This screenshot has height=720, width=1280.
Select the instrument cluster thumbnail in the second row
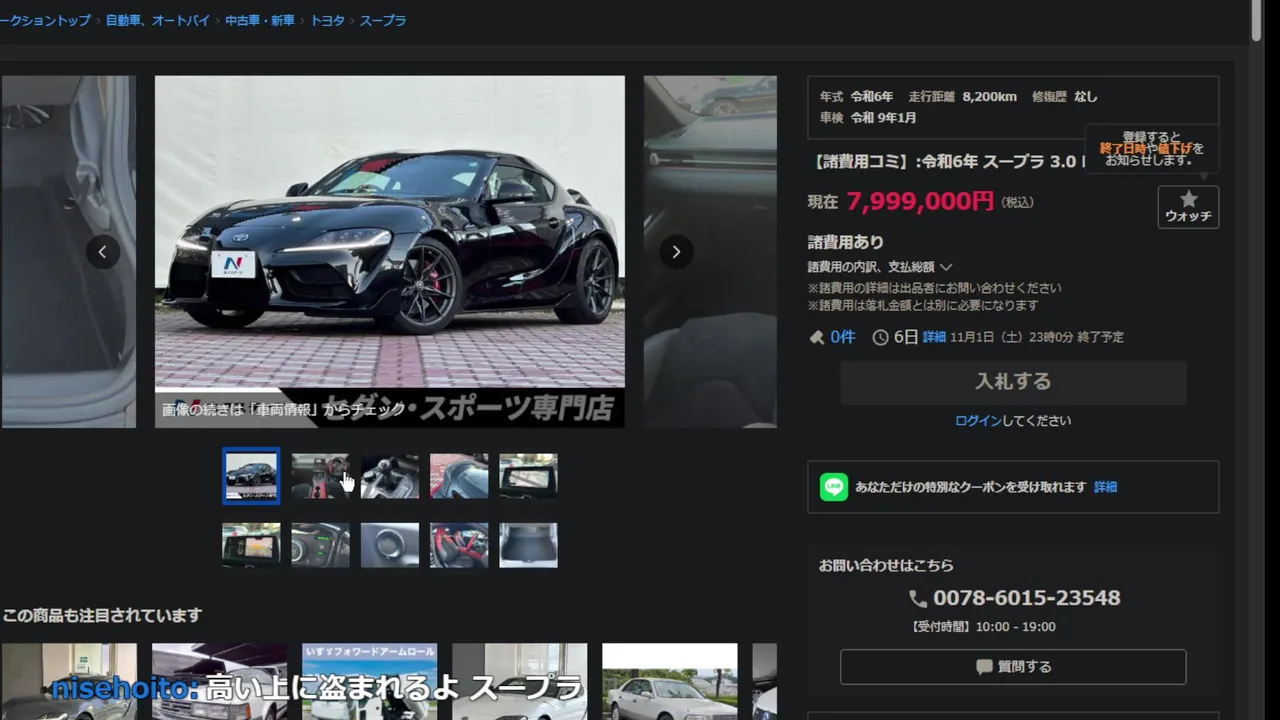coord(320,545)
